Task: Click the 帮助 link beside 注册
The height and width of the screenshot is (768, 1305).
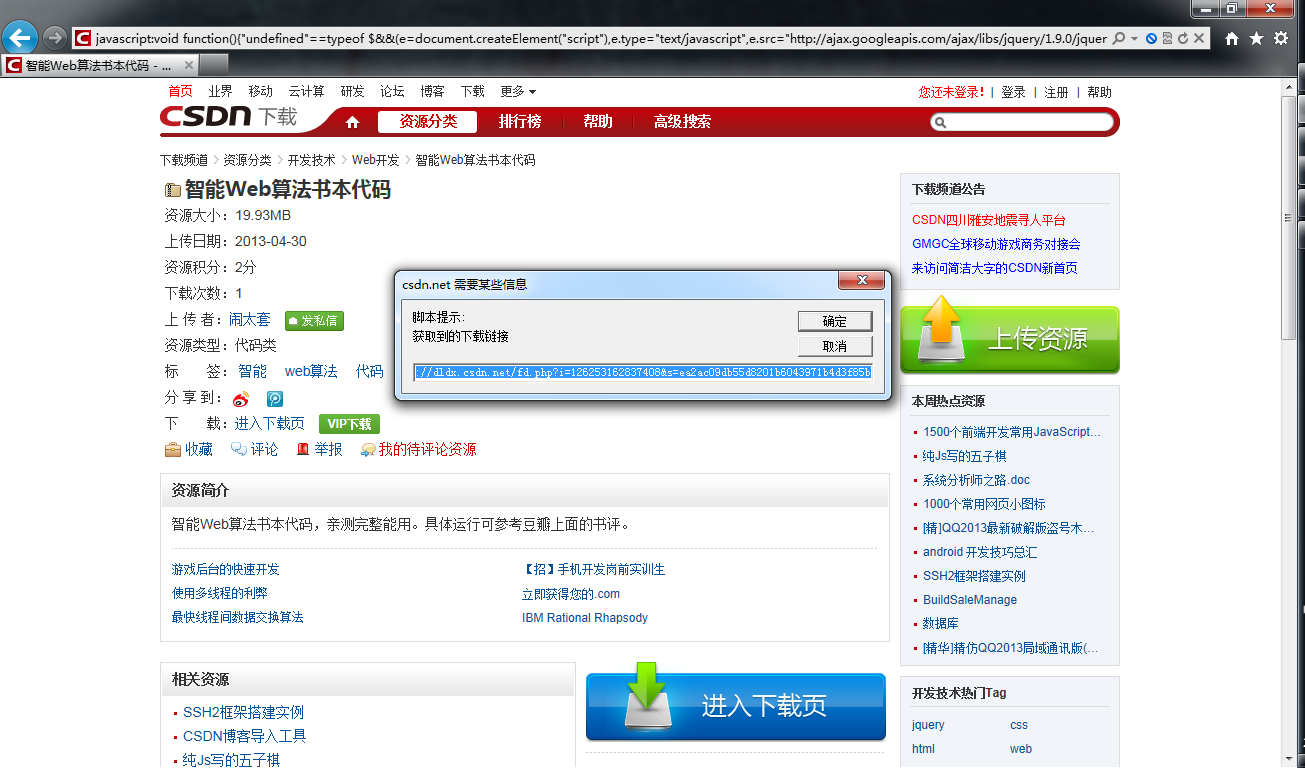Action: click(x=1099, y=92)
